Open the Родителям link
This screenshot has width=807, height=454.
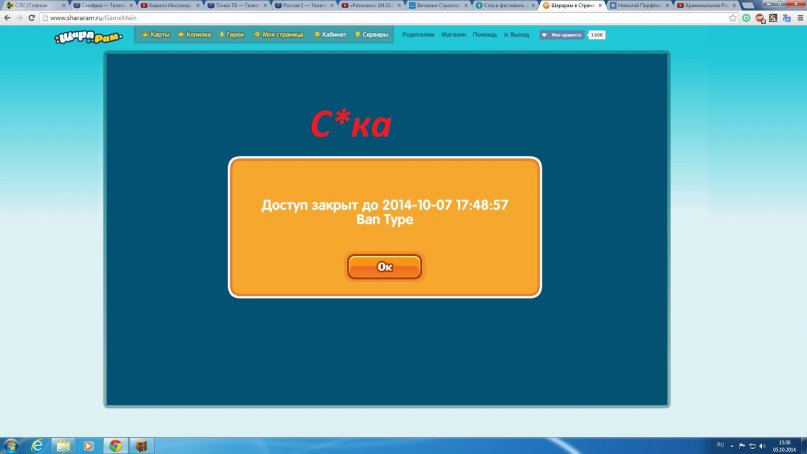418,34
